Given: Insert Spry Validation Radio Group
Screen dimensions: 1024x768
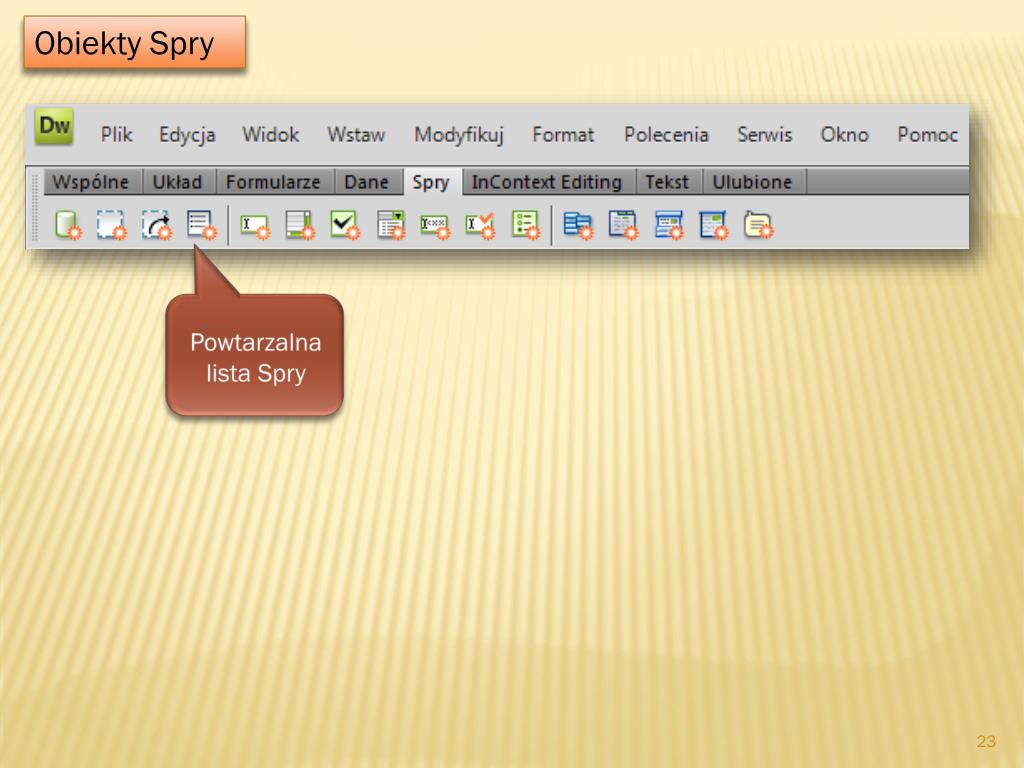Looking at the screenshot, I should coord(526,225).
